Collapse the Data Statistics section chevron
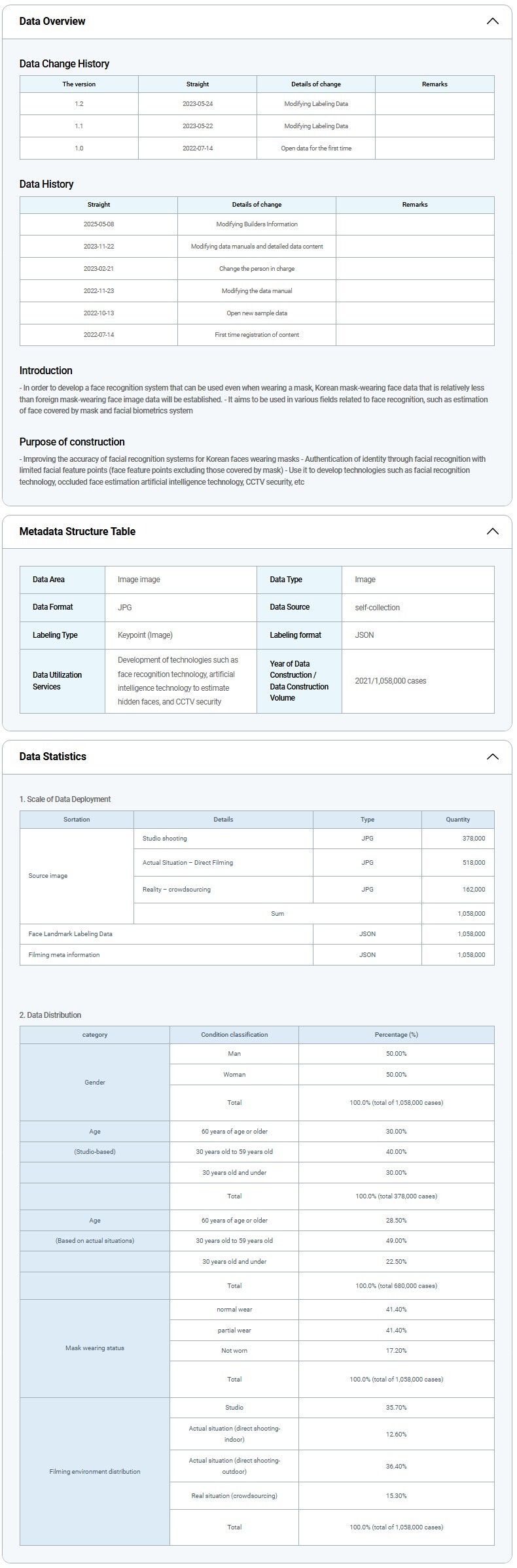517x1568 pixels. [492, 756]
